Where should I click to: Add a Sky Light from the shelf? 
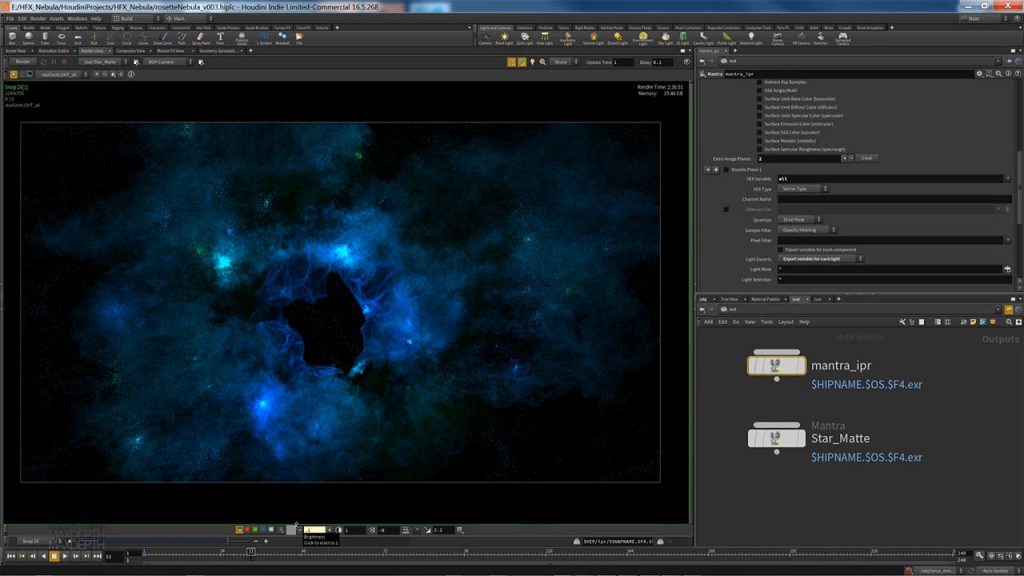665,39
